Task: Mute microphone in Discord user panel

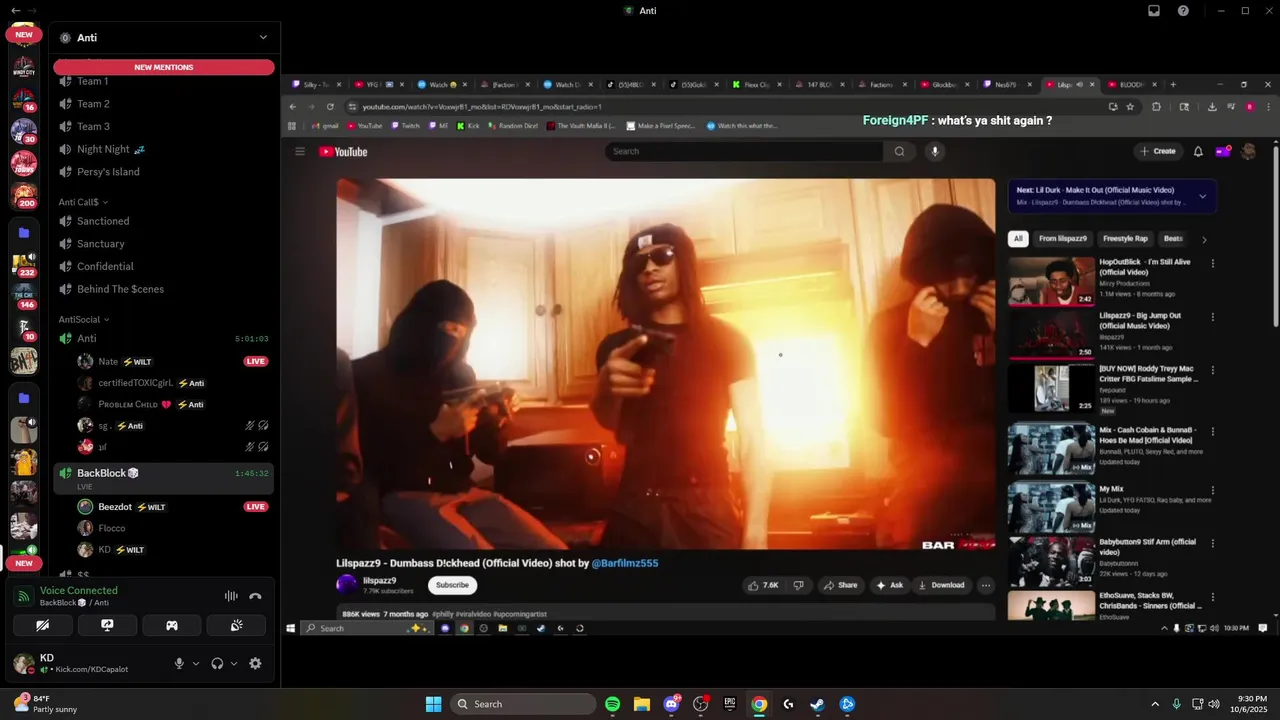Action: 180,663
